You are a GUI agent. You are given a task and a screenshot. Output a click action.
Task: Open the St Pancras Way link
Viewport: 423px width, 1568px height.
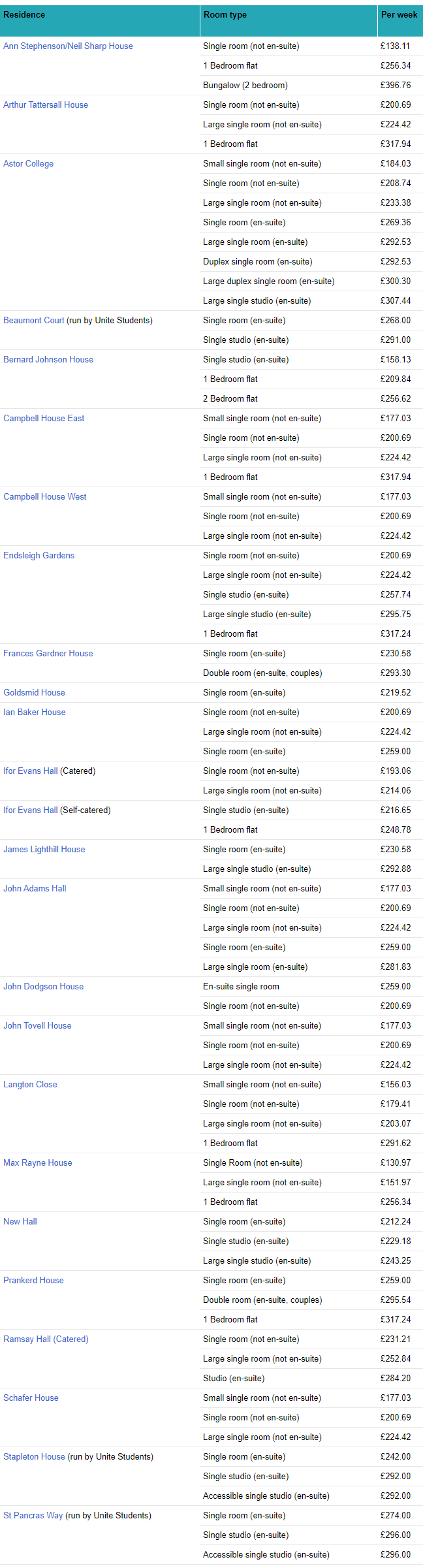tap(33, 1516)
